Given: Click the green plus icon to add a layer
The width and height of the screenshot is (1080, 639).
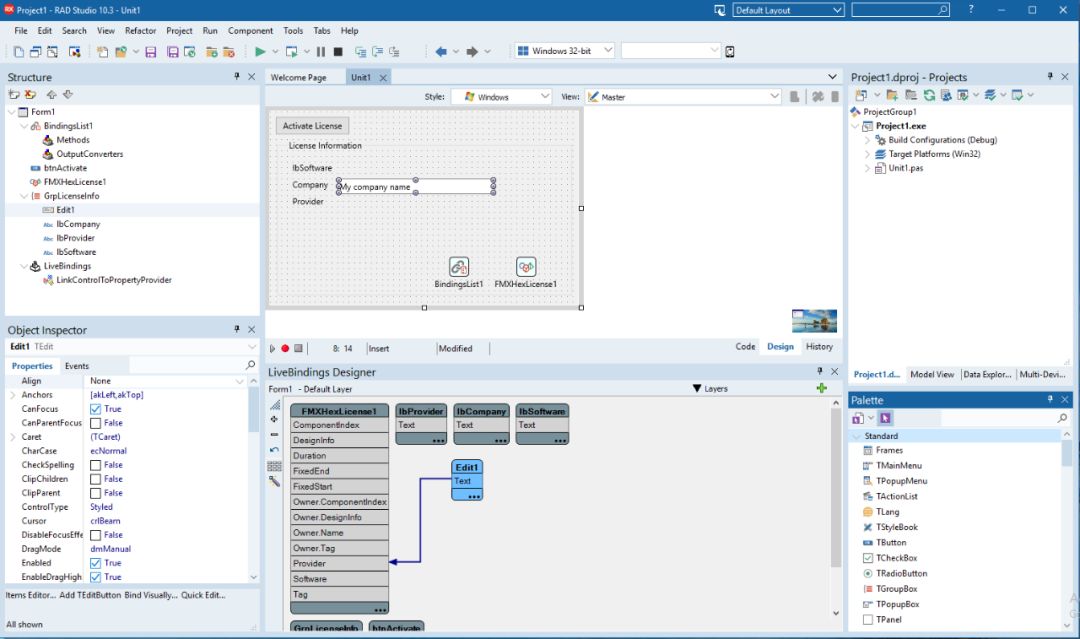Looking at the screenshot, I should [x=822, y=388].
